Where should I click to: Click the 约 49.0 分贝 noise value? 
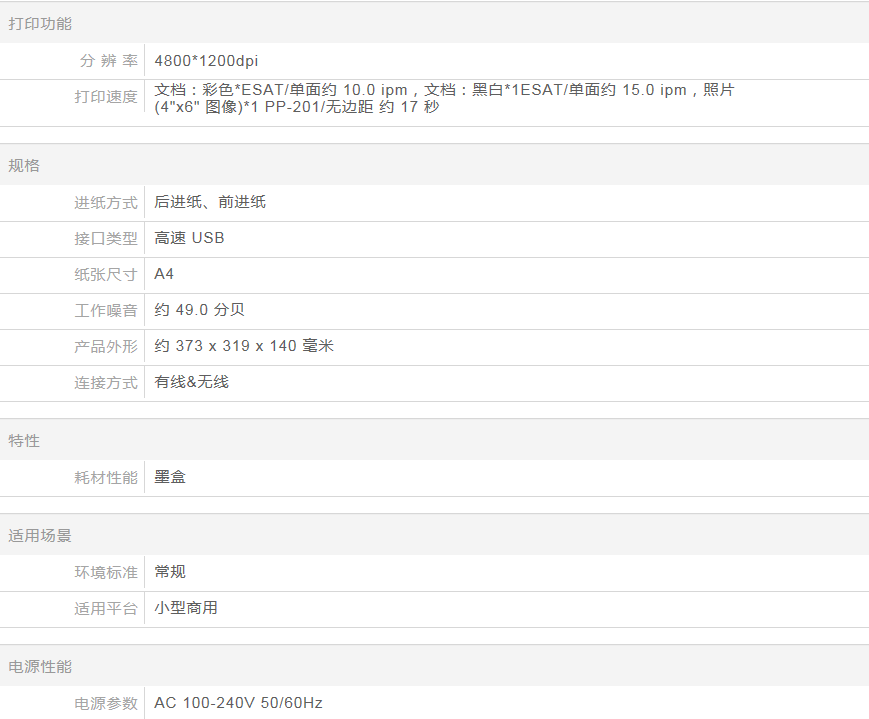coord(199,310)
